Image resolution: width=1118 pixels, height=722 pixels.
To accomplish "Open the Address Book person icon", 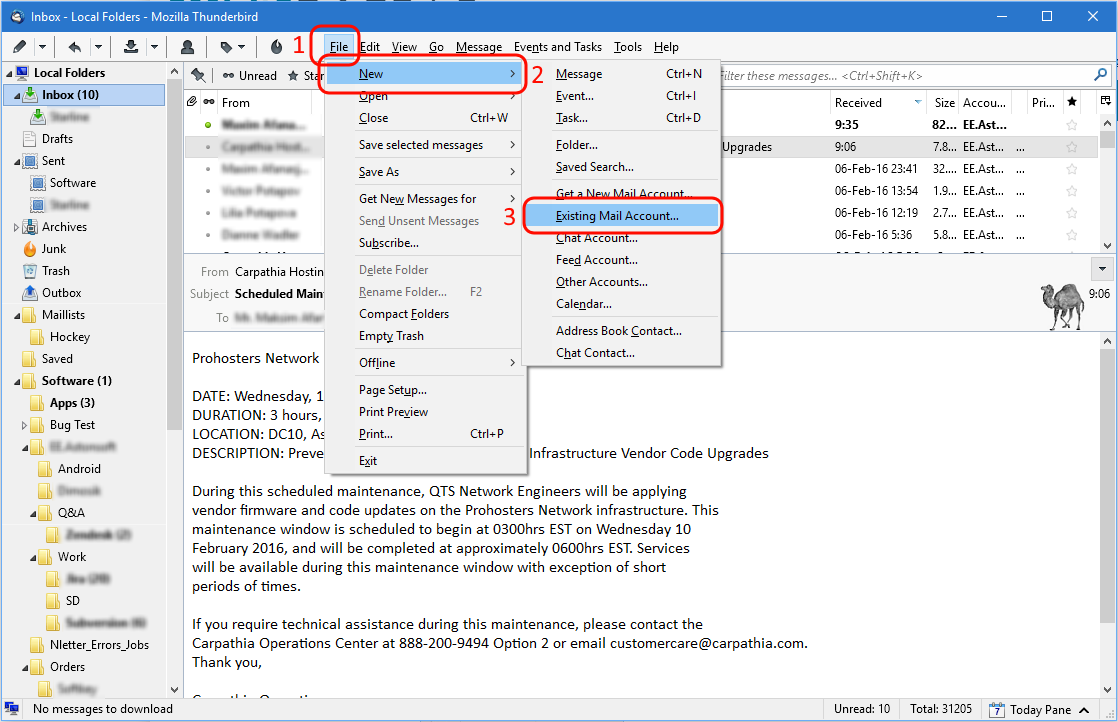I will click(188, 47).
